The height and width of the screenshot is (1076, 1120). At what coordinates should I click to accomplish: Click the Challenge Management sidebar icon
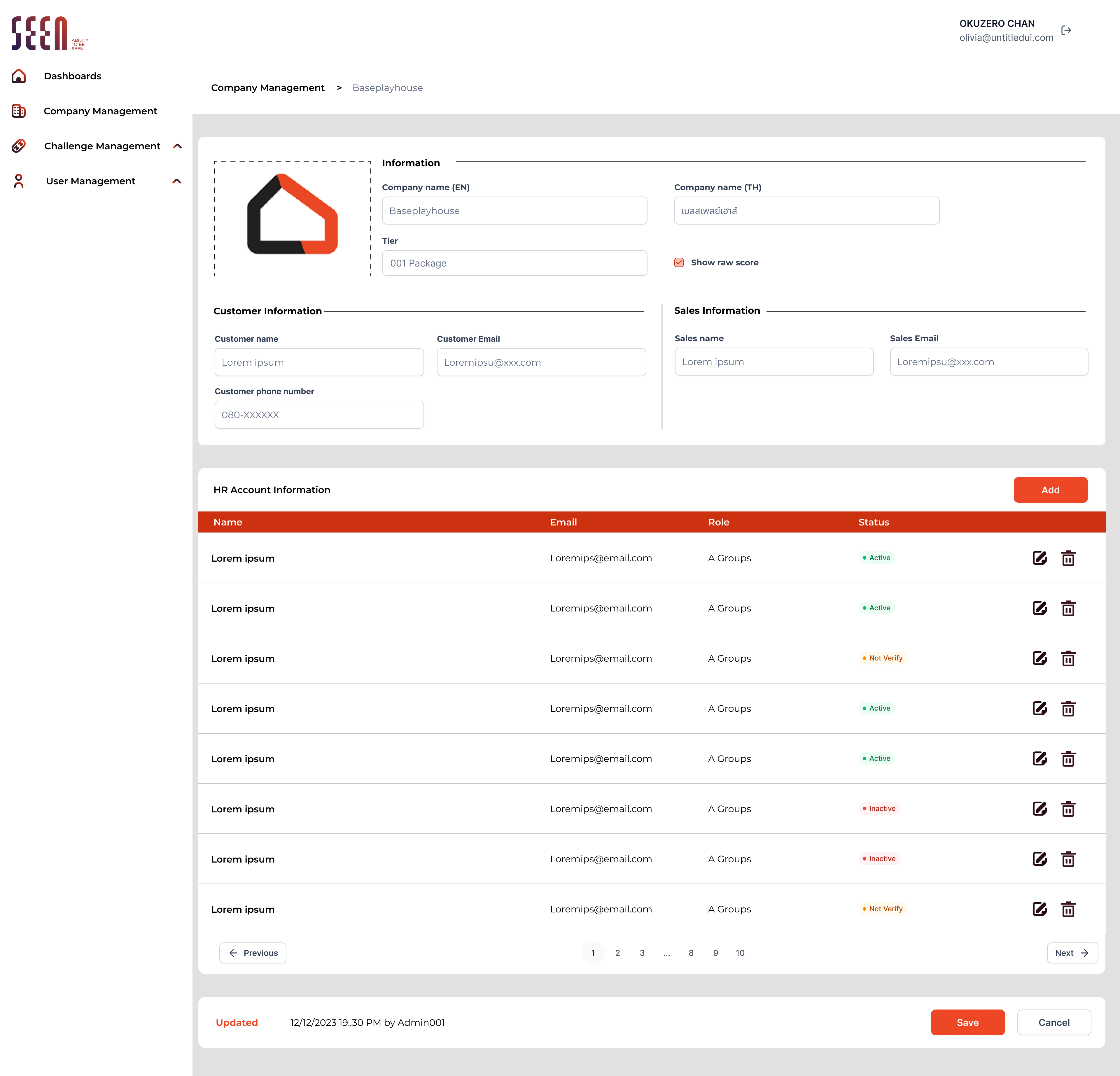(19, 146)
